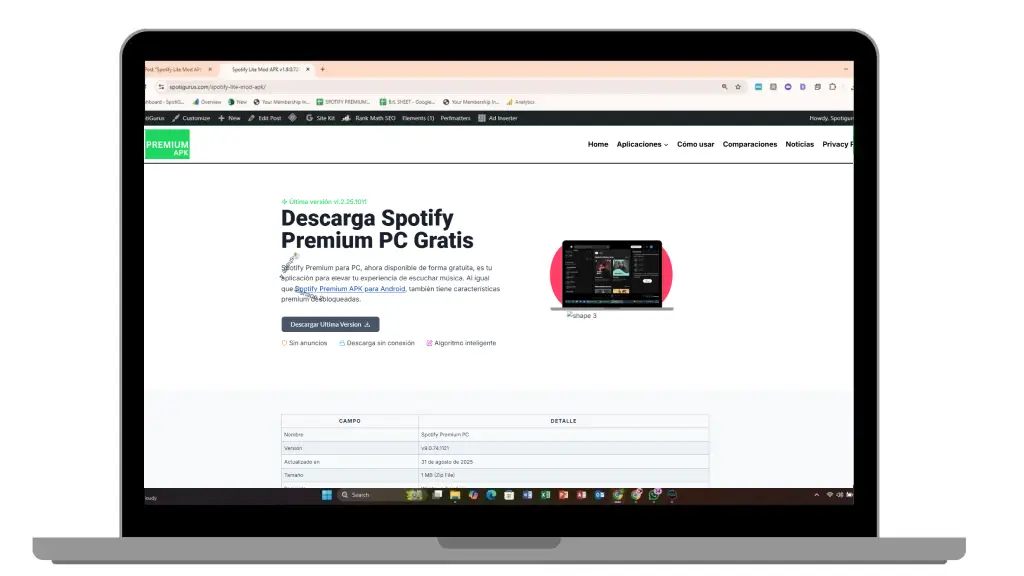This screenshot has height=576, width=1024.
Task: Click the bookmark star icon in address bar
Action: (738, 87)
